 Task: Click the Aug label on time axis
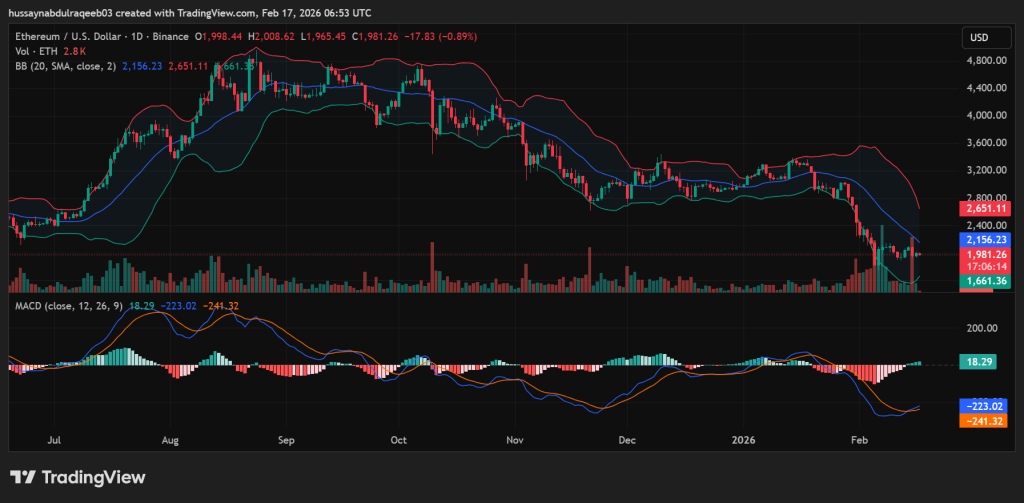point(170,439)
